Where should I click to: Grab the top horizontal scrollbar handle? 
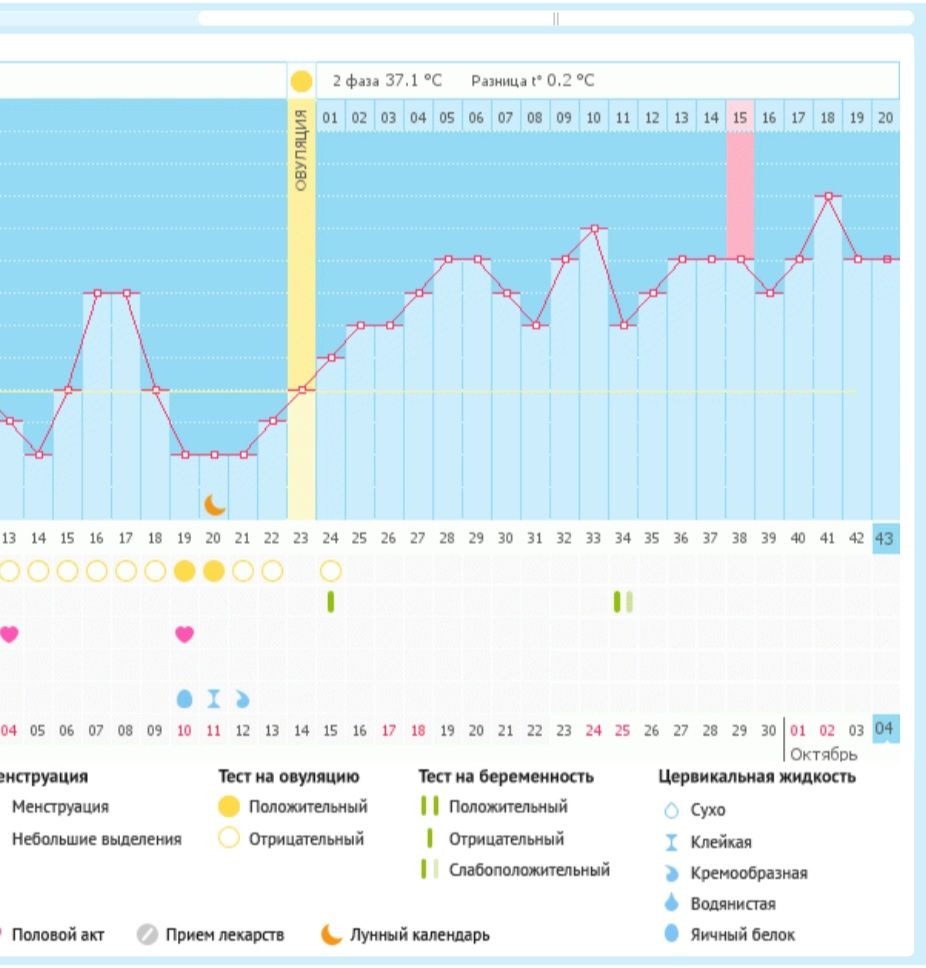click(555, 18)
